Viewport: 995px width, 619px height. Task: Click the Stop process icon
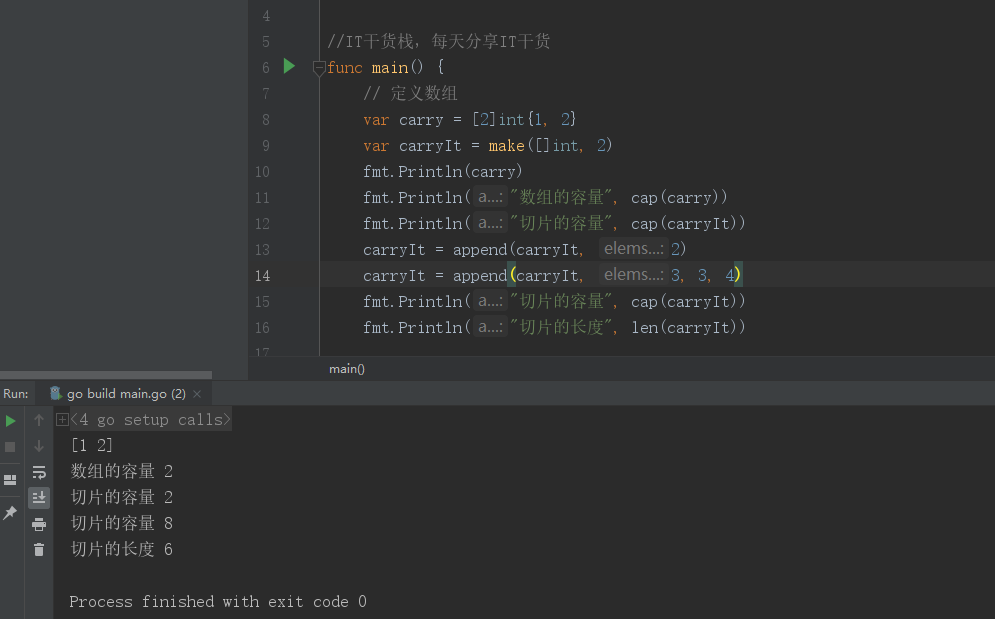[x=10, y=448]
